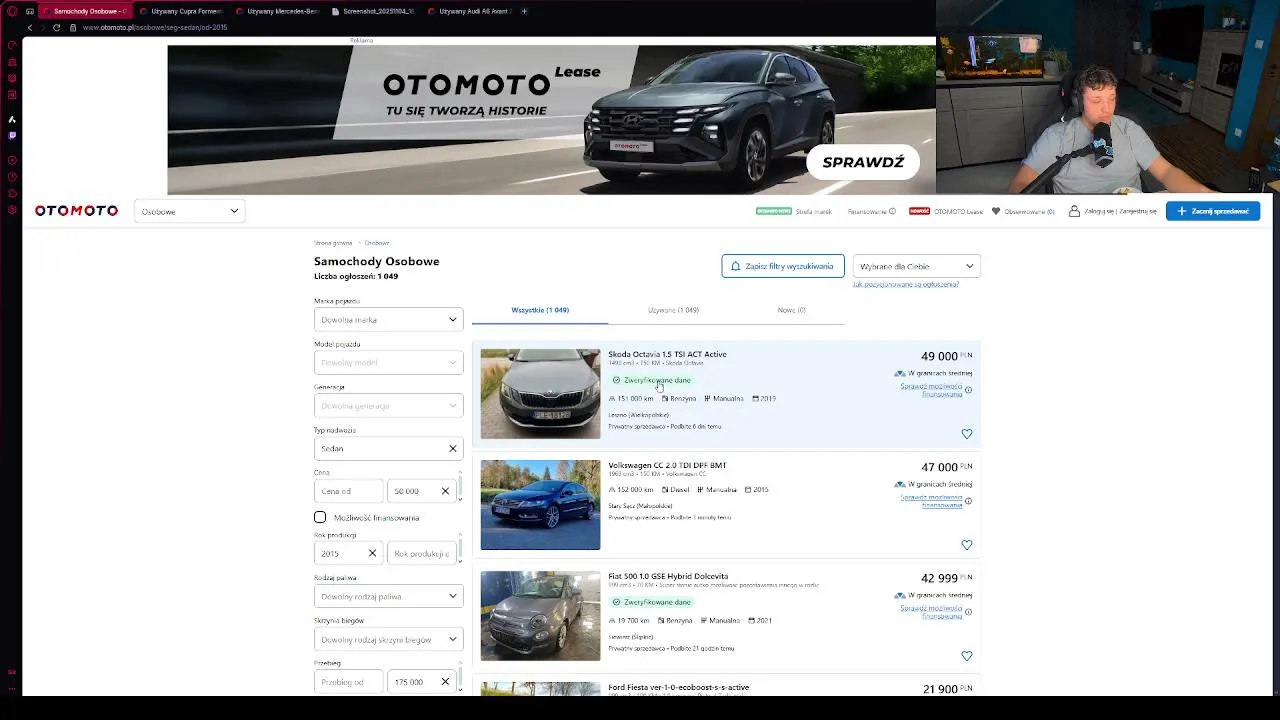1280x720 pixels.
Task: Open the Strefa marek header link
Action: coord(814,211)
